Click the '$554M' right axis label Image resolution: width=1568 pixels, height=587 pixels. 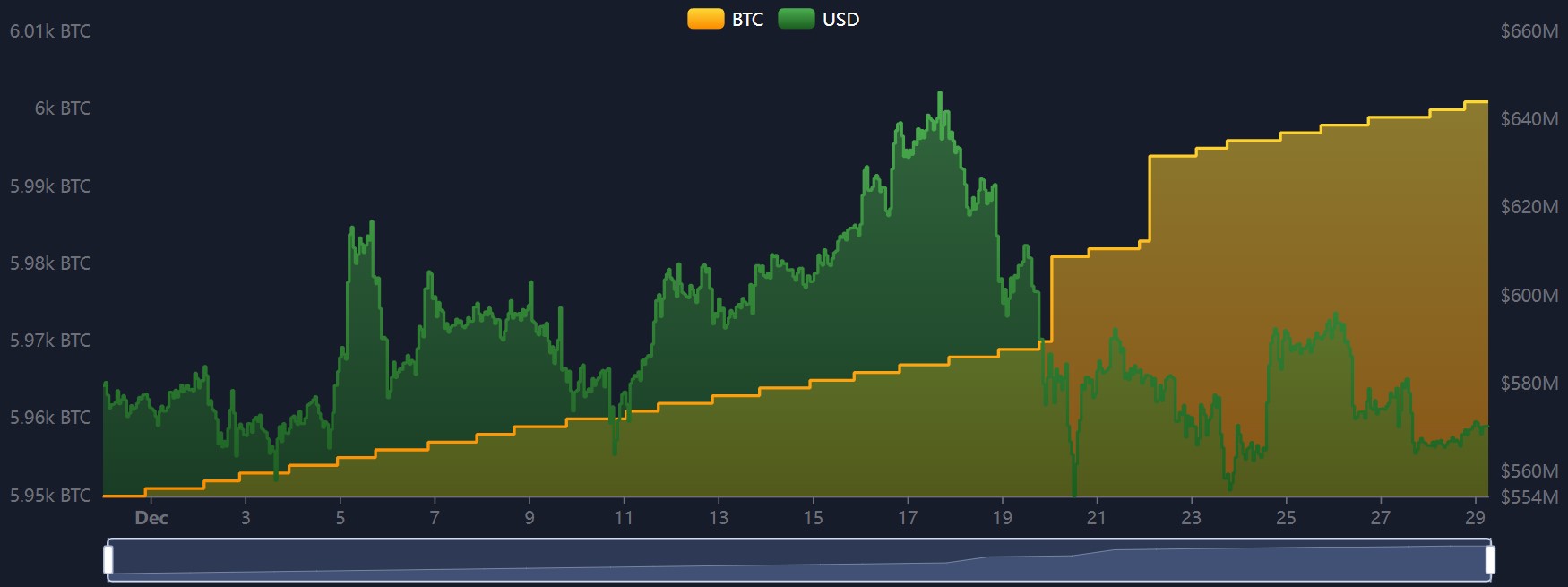pyautogui.click(x=1529, y=497)
